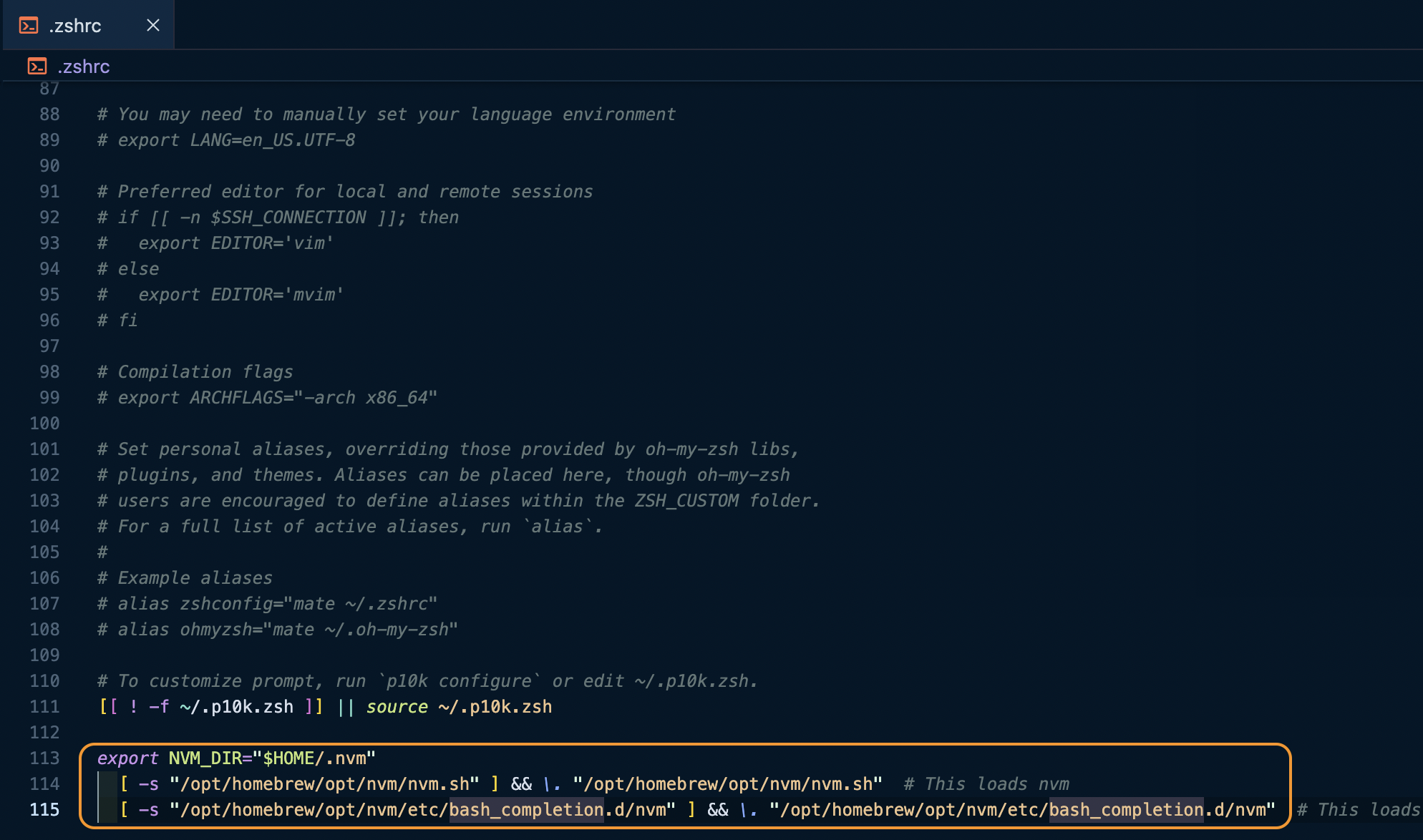The image size is (1423, 840).
Task: Click line number 113 in the gutter
Action: point(44,758)
